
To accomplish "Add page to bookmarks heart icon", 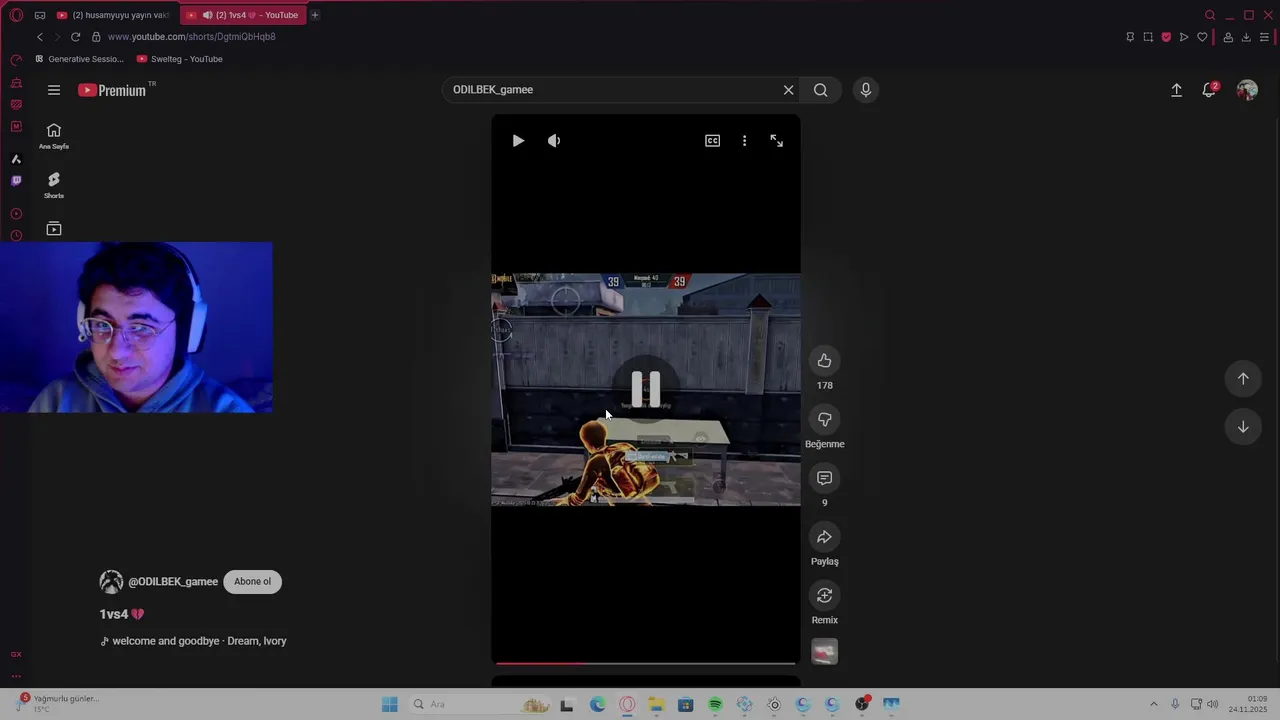I will coord(1202,37).
